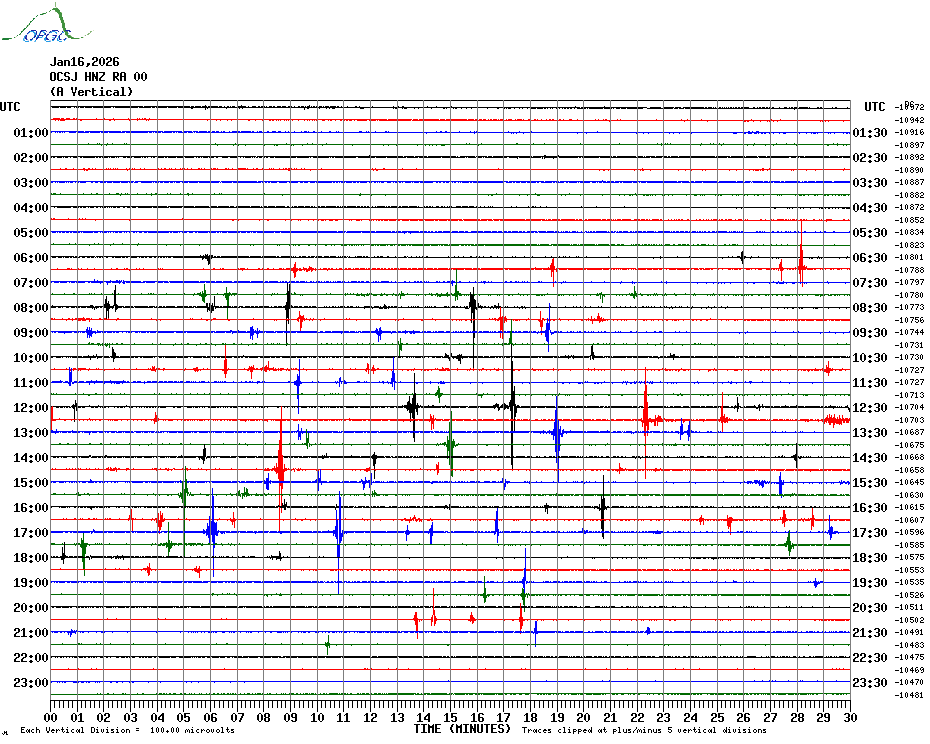Click minute 30 on the time axis

click(x=851, y=718)
